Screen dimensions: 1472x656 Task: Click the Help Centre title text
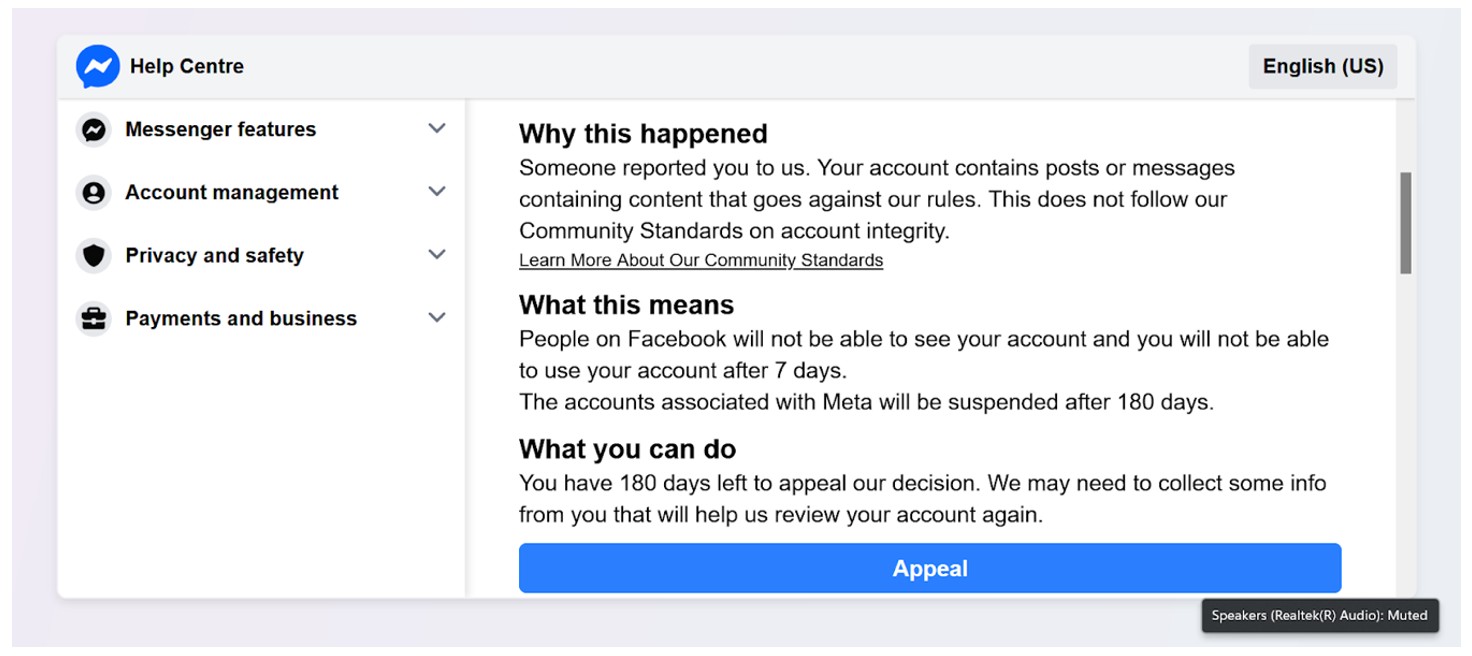tap(187, 67)
